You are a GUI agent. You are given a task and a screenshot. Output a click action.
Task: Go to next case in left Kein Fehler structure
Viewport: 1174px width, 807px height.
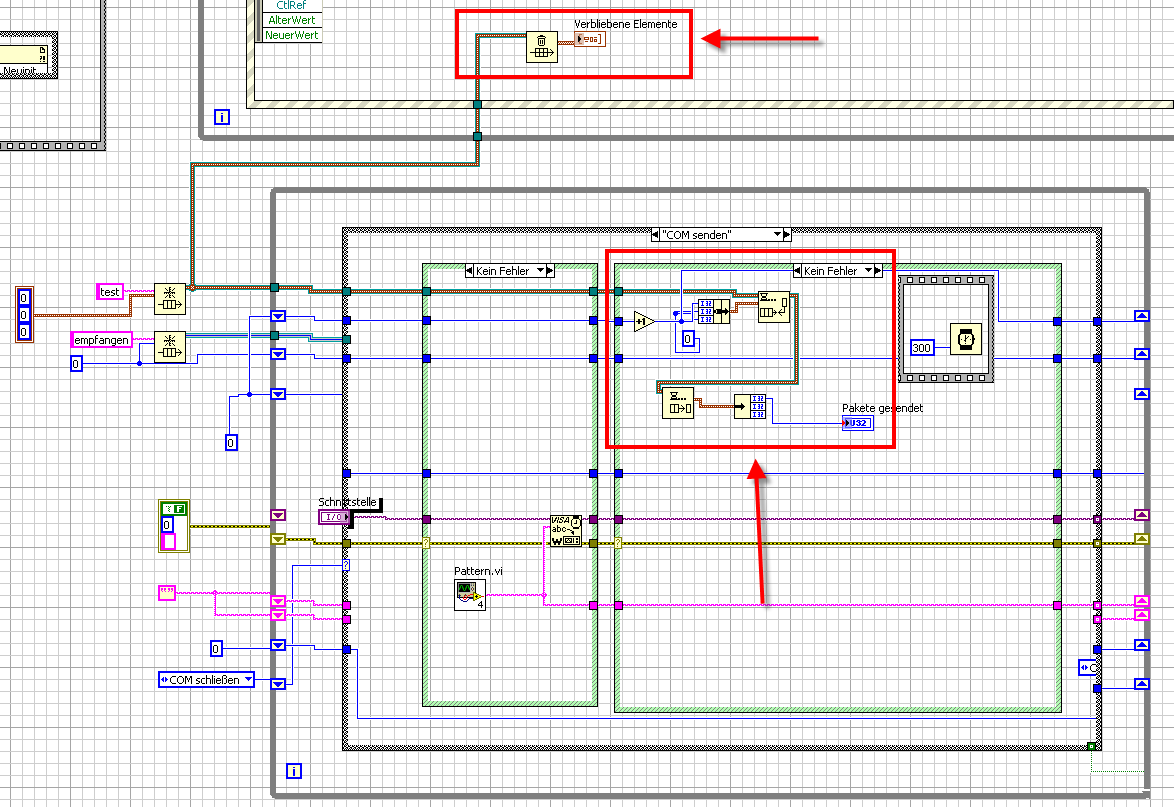click(550, 270)
